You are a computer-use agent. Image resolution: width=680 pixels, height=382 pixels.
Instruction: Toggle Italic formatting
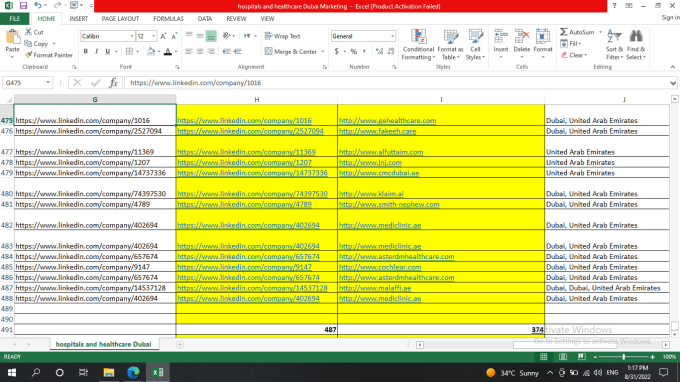tap(96, 52)
